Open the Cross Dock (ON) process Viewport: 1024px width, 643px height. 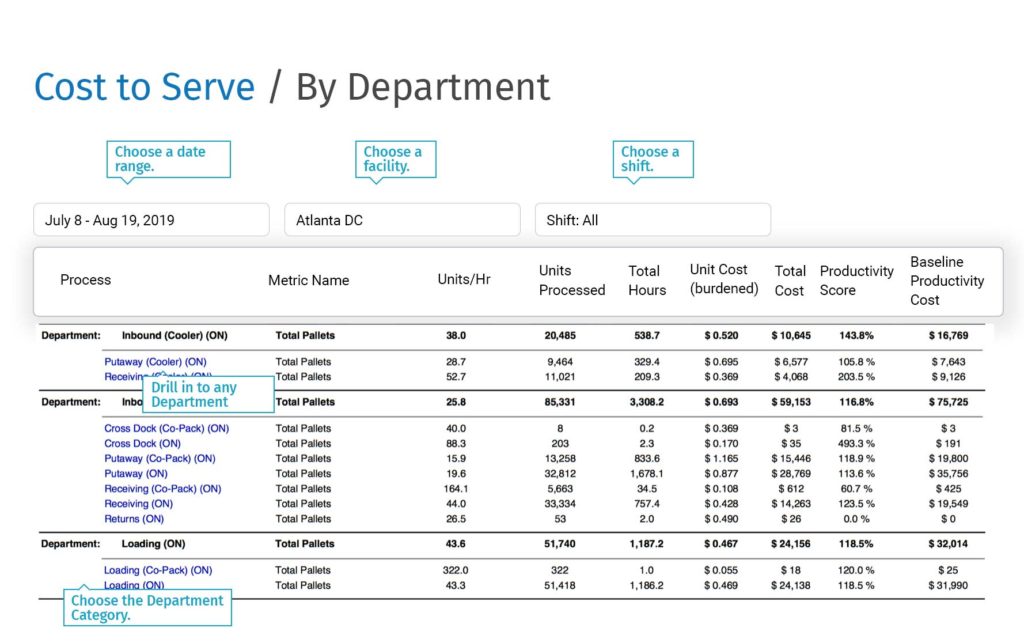[142, 443]
